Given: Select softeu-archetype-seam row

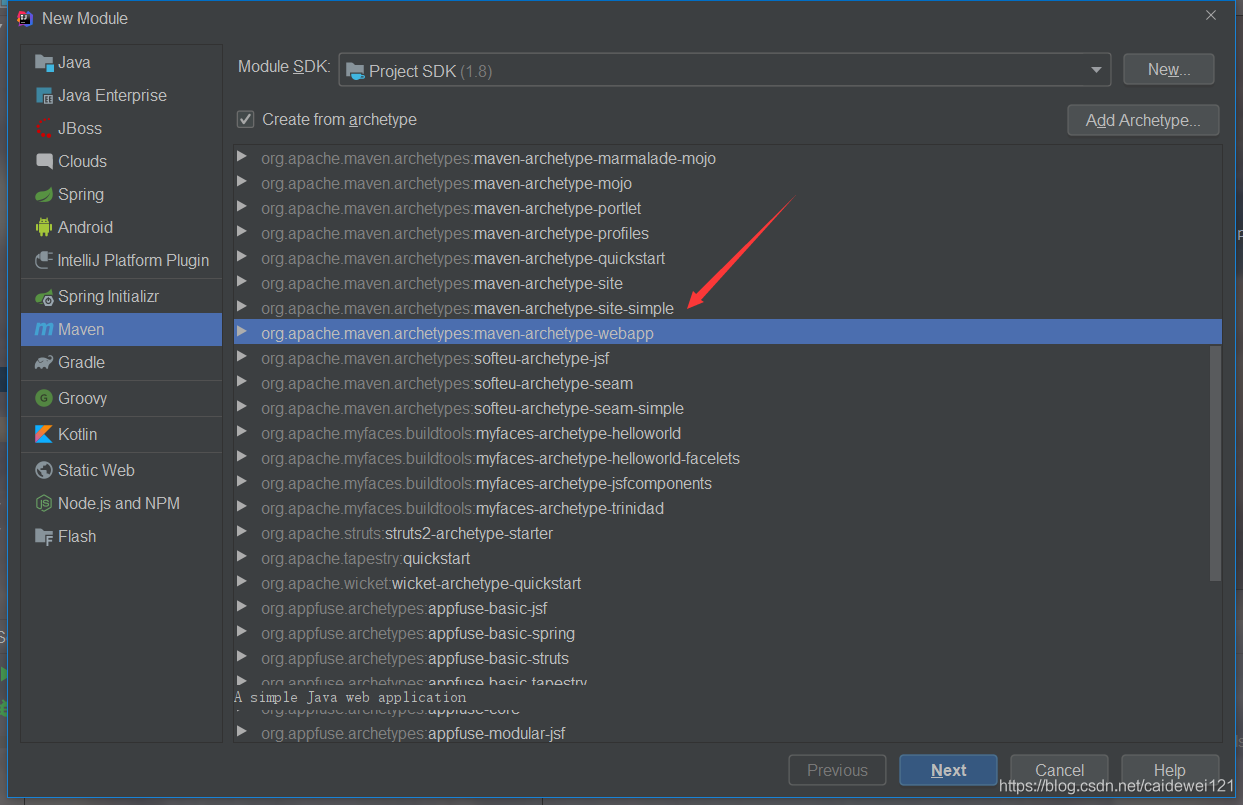Looking at the screenshot, I should pyautogui.click(x=728, y=383).
